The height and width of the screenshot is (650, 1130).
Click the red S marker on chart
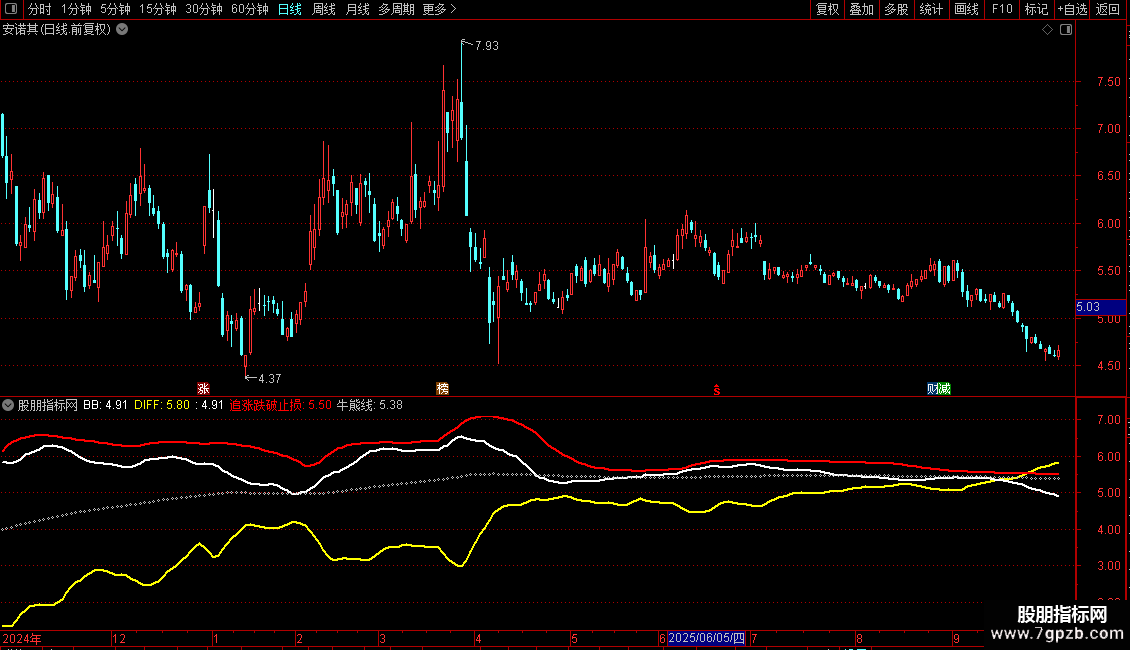click(x=716, y=390)
